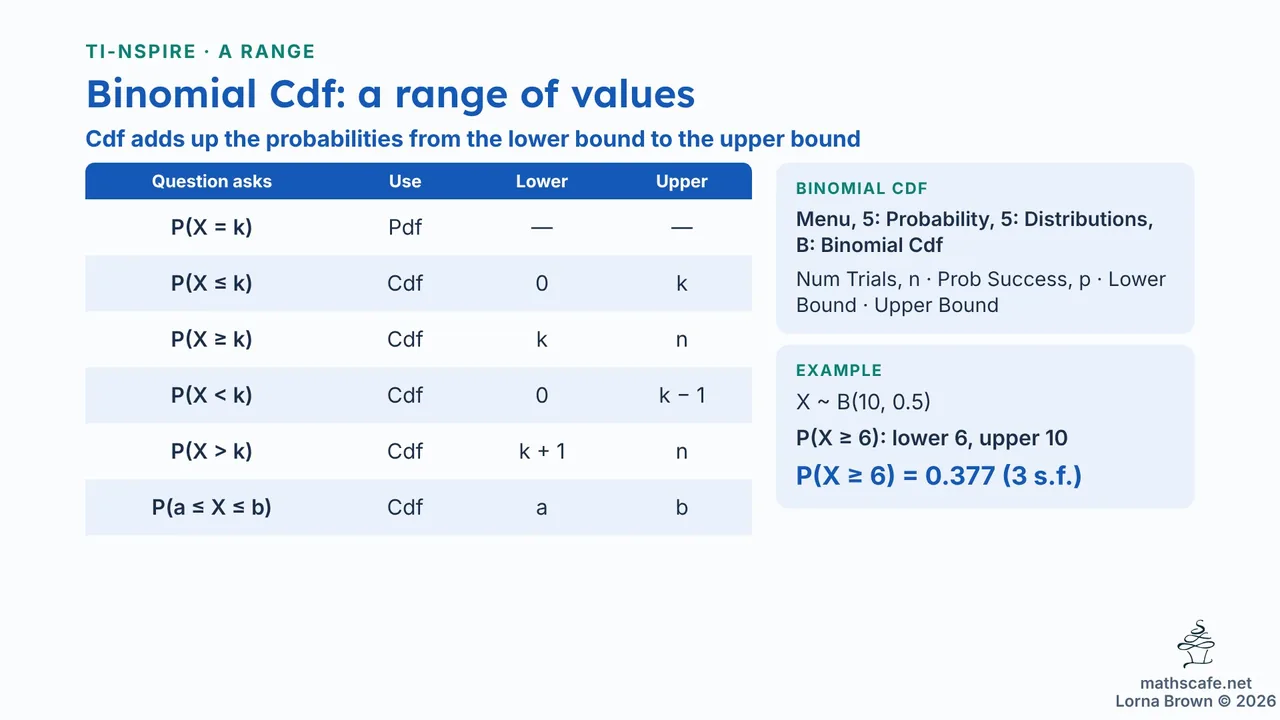
Task: Select the P(X = k) row
Action: tap(418, 227)
